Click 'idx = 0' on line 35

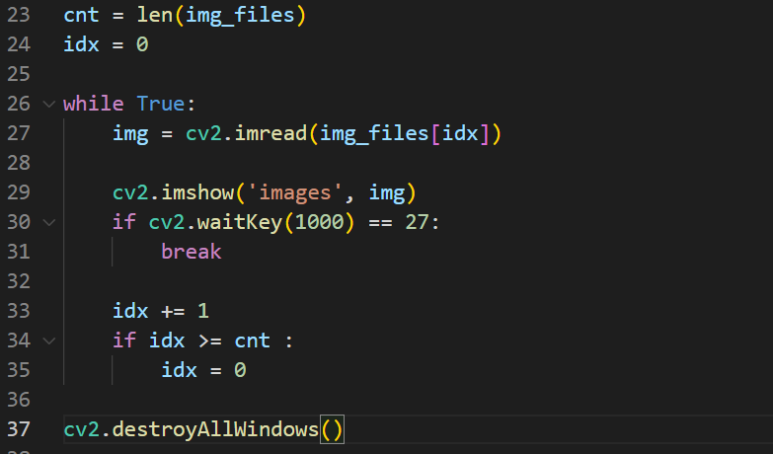[x=204, y=370]
